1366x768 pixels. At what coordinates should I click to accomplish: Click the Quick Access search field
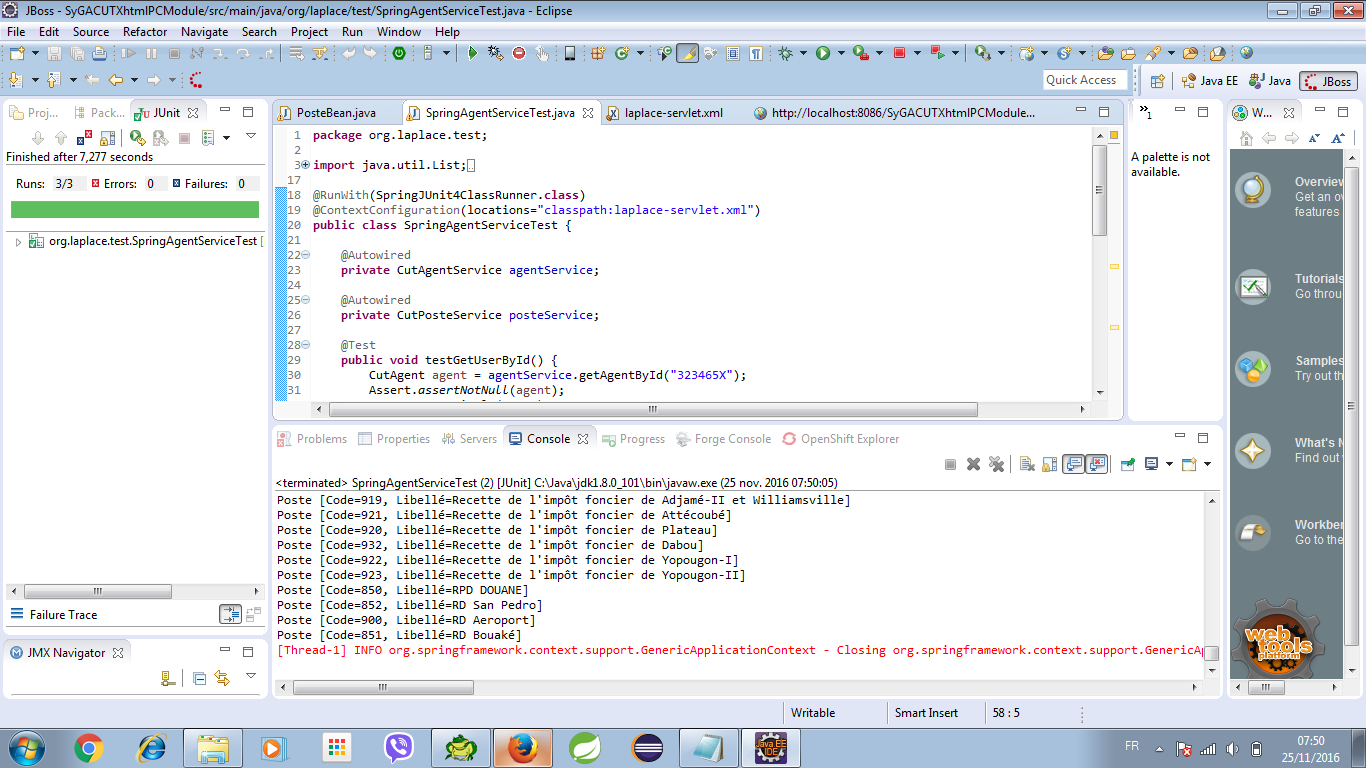tap(1084, 80)
